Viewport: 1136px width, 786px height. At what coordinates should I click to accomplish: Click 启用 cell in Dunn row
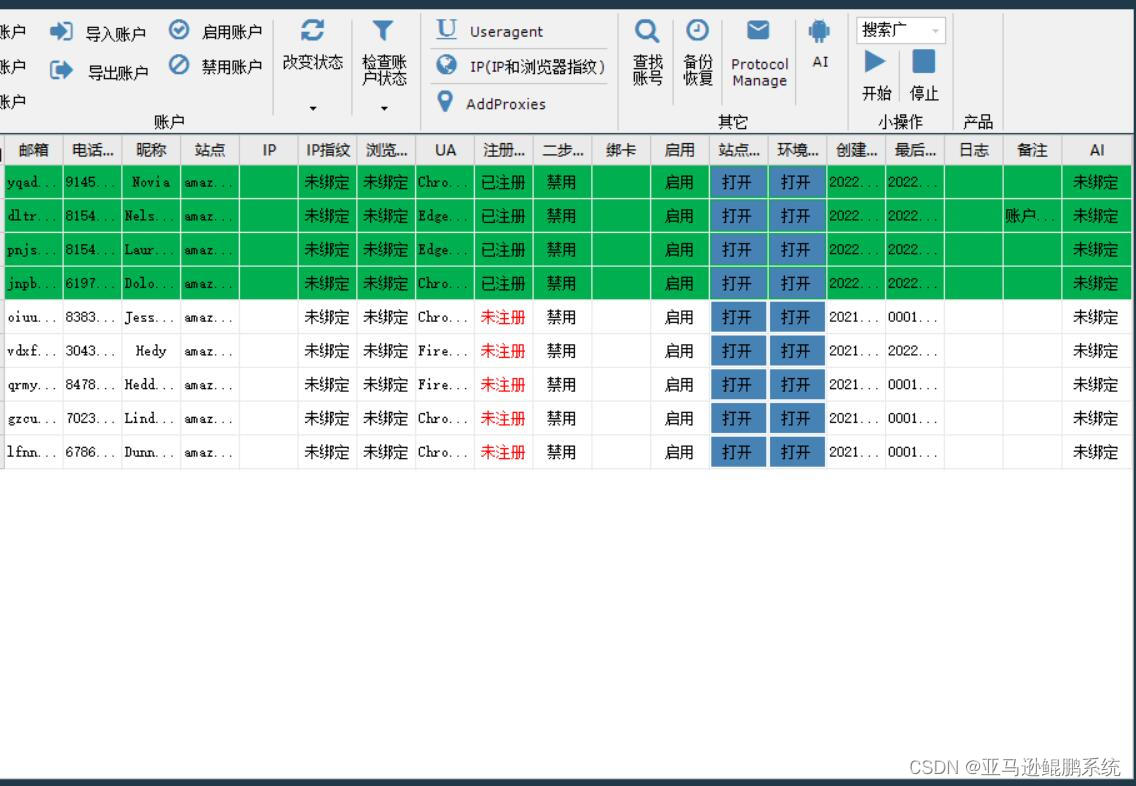(x=680, y=452)
